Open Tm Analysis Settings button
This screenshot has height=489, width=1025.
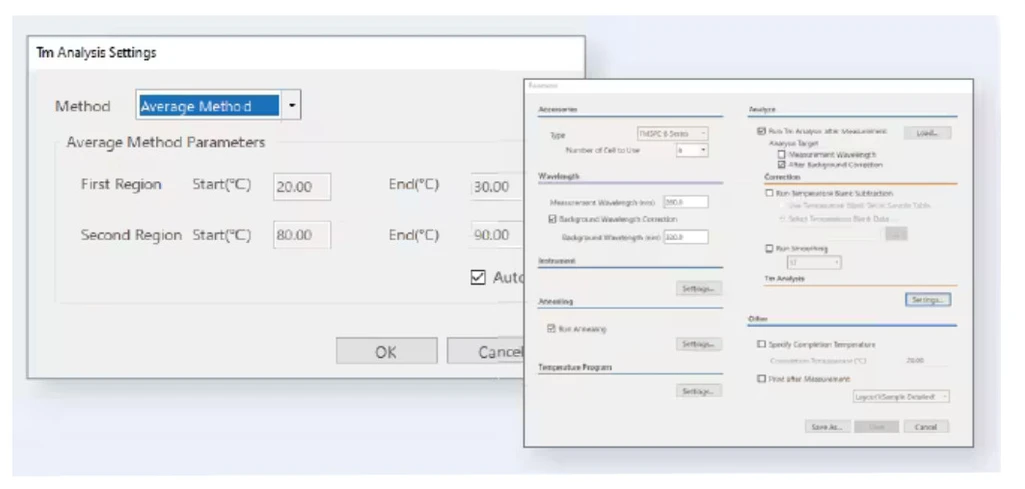coord(927,299)
